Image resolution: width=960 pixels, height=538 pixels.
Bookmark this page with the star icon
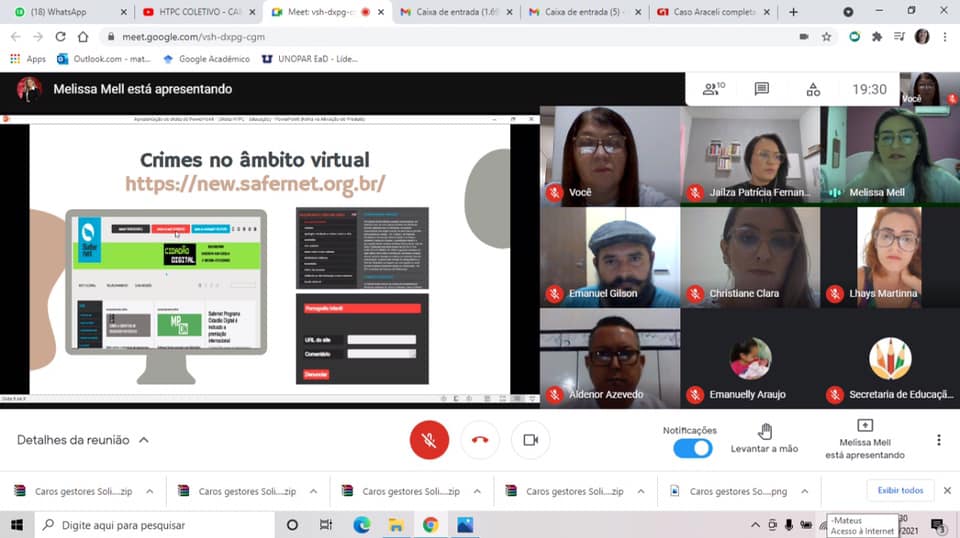[x=827, y=36]
